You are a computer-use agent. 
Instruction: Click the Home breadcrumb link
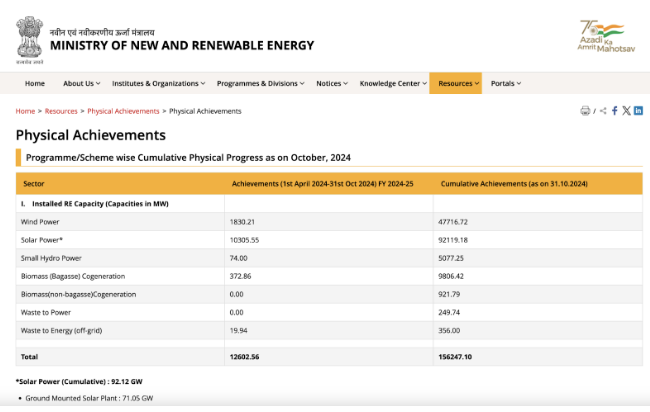point(25,111)
